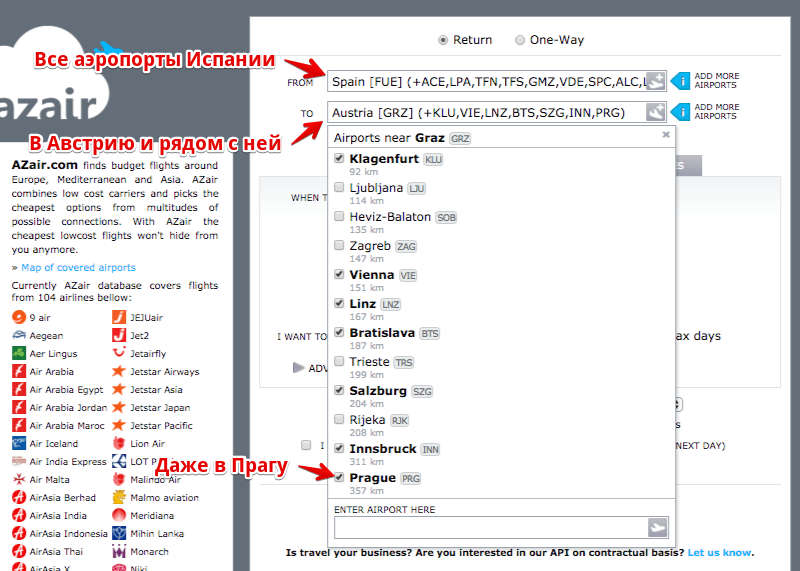The width and height of the screenshot is (800, 571).
Task: Uncheck the Klagenfurt KLU airport
Action: 339,158
